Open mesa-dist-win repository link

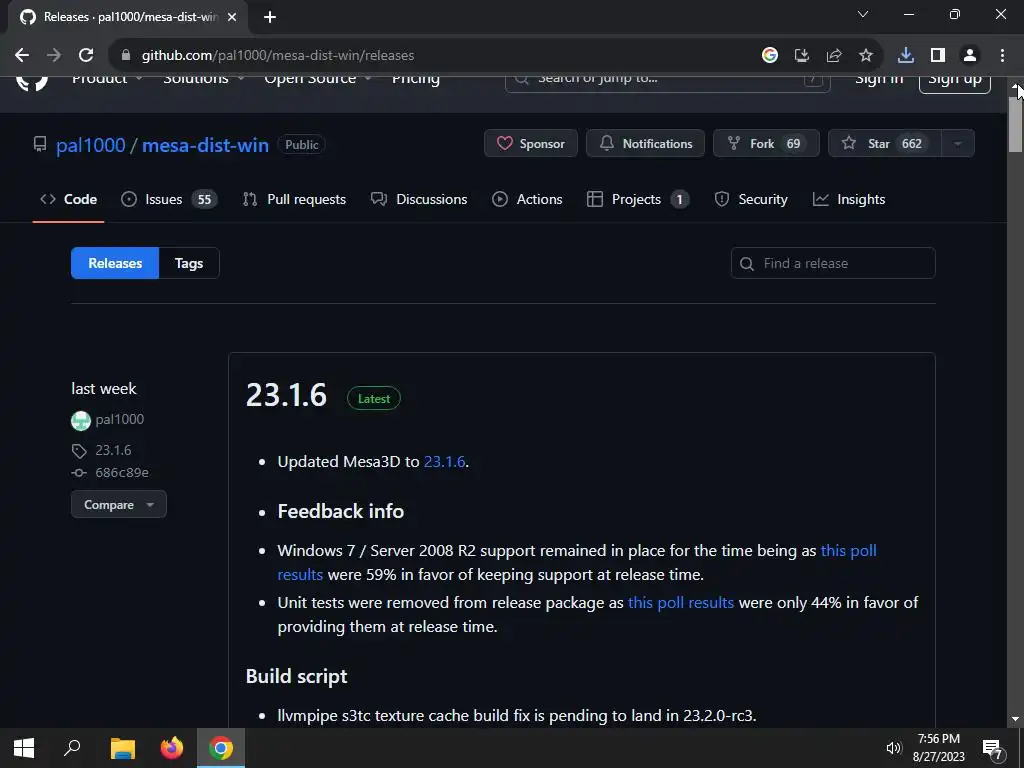(x=205, y=145)
